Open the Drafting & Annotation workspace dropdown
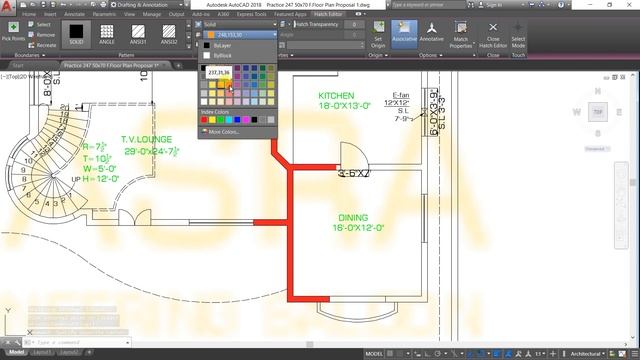640x360 pixels. tap(147, 5)
